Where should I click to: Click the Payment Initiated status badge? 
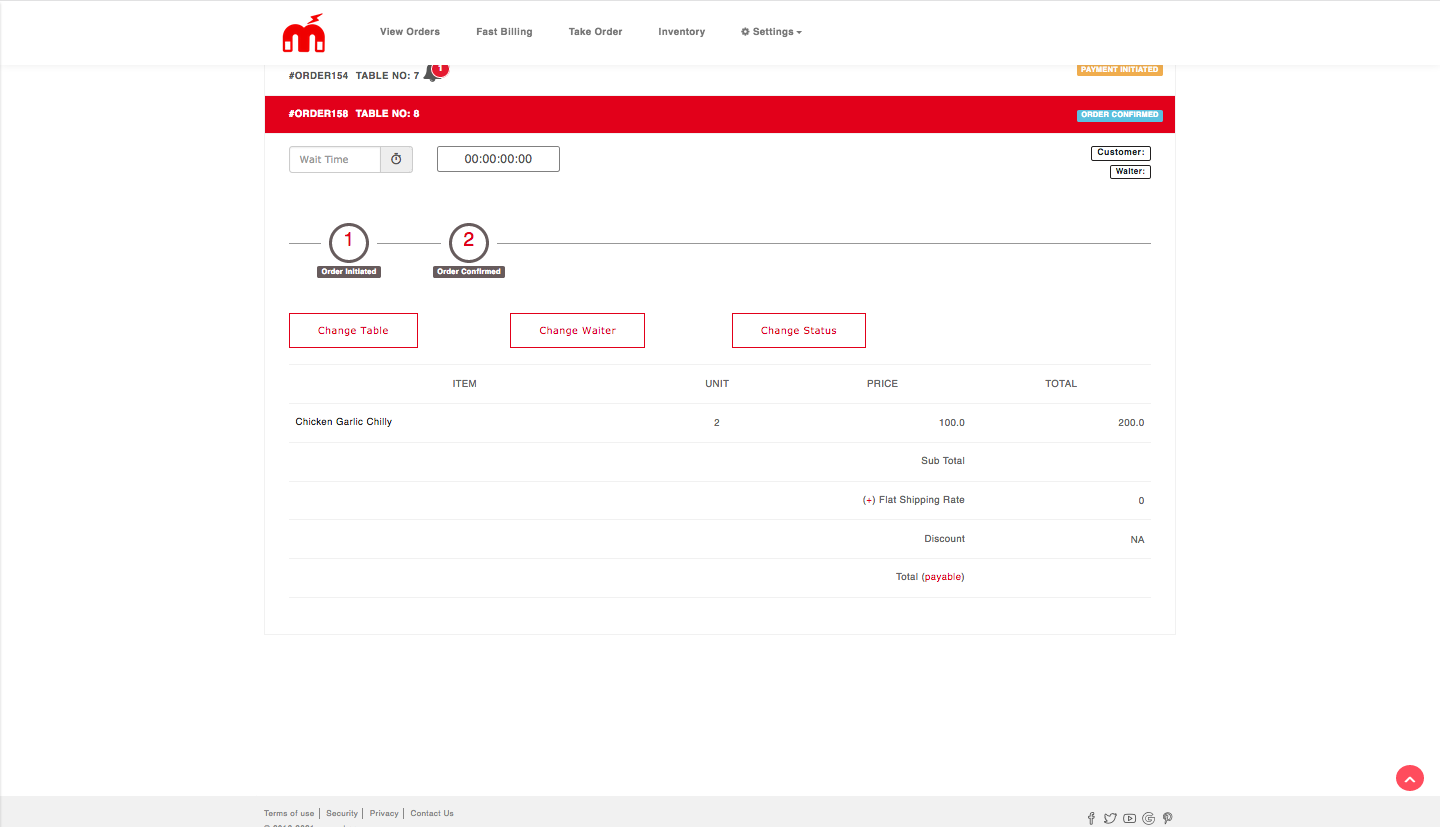click(x=1120, y=70)
